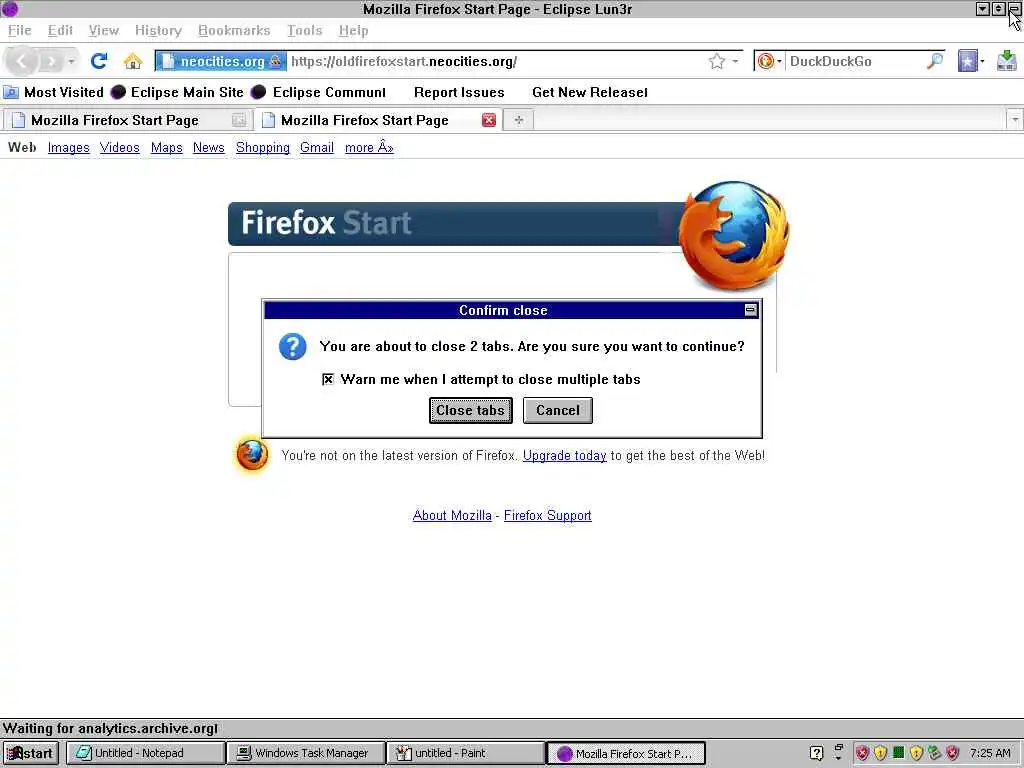
Task: Click the neocities.org site identity badge
Action: tap(221, 61)
